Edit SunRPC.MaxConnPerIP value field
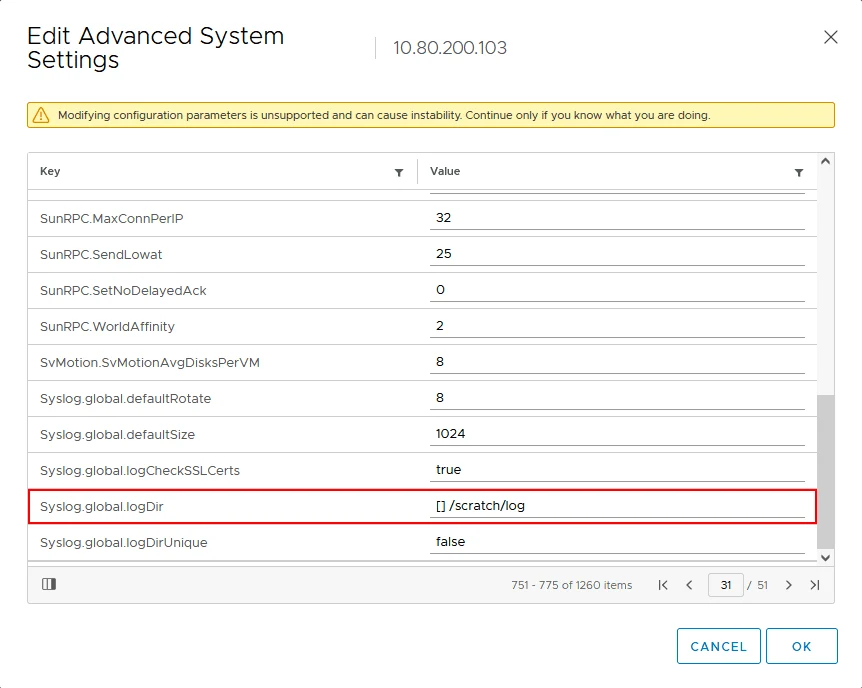862x688 pixels. click(x=617, y=218)
